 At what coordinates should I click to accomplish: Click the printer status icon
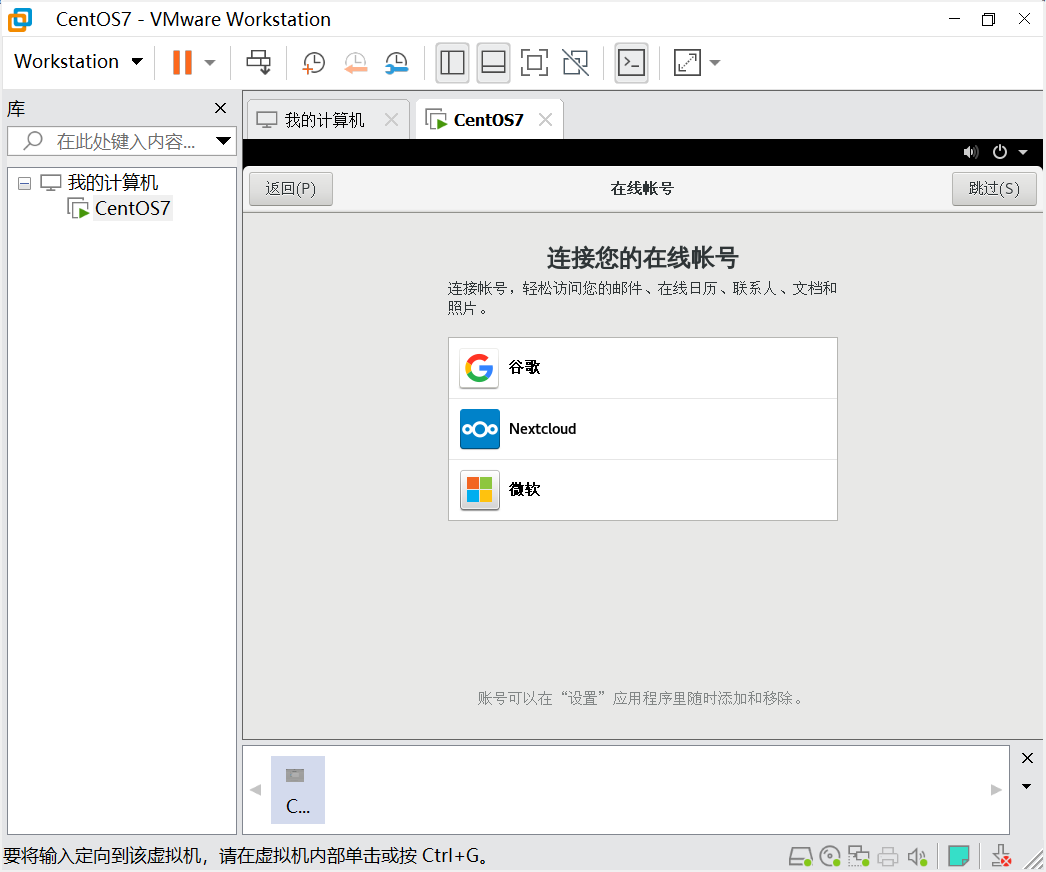(888, 856)
